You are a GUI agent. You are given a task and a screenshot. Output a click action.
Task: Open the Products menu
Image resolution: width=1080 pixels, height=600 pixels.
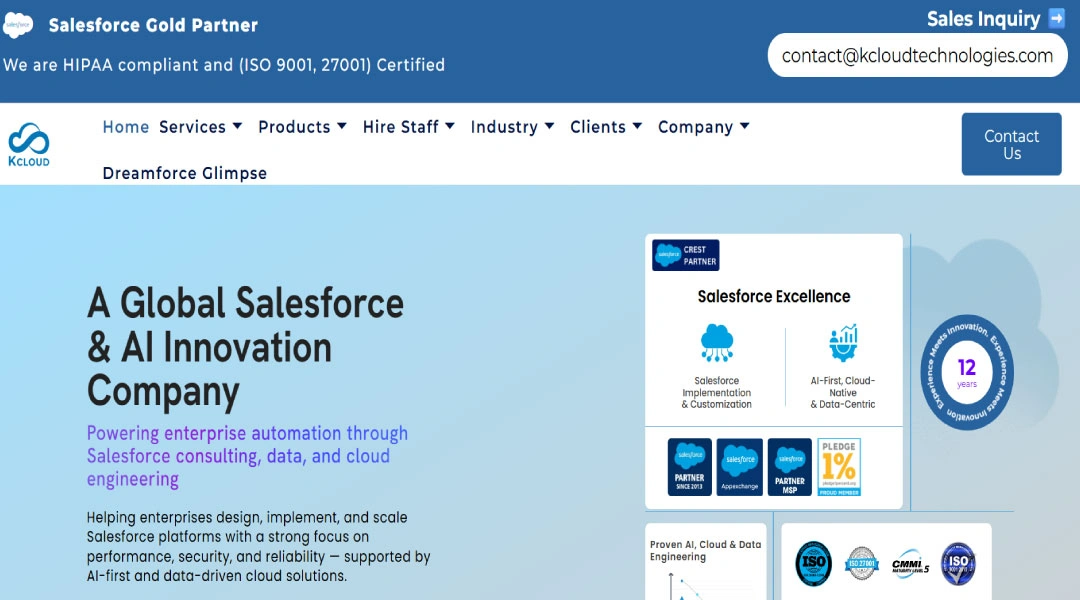pos(295,127)
